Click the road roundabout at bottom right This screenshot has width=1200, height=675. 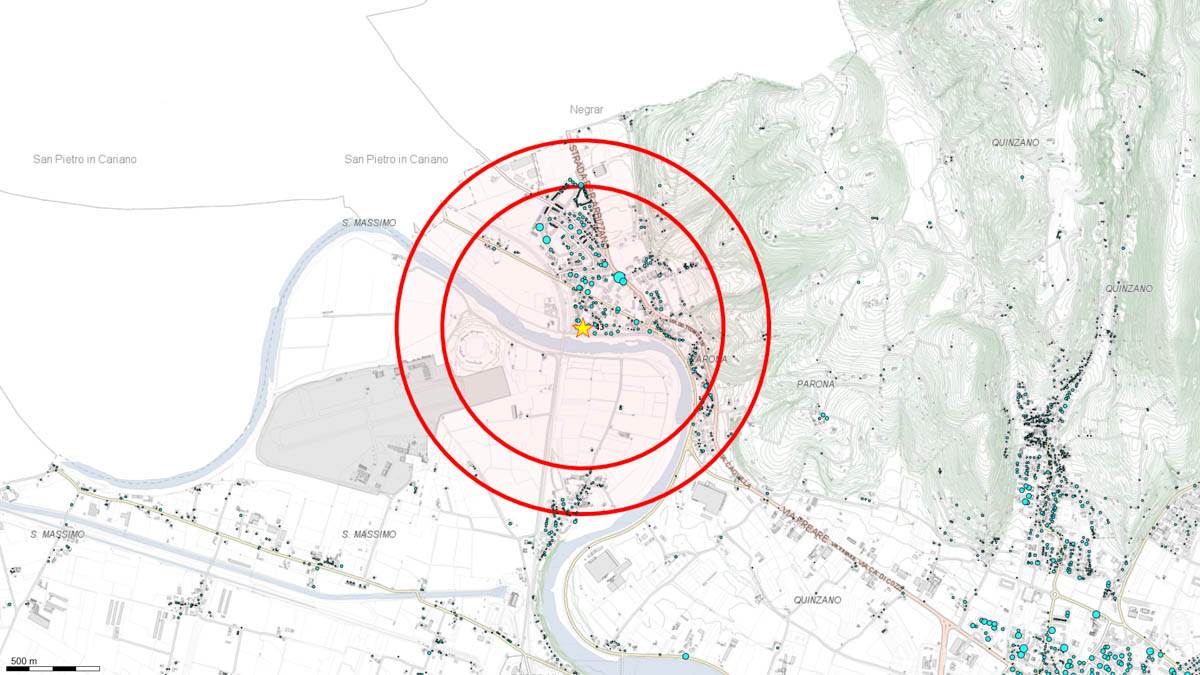coord(946,630)
